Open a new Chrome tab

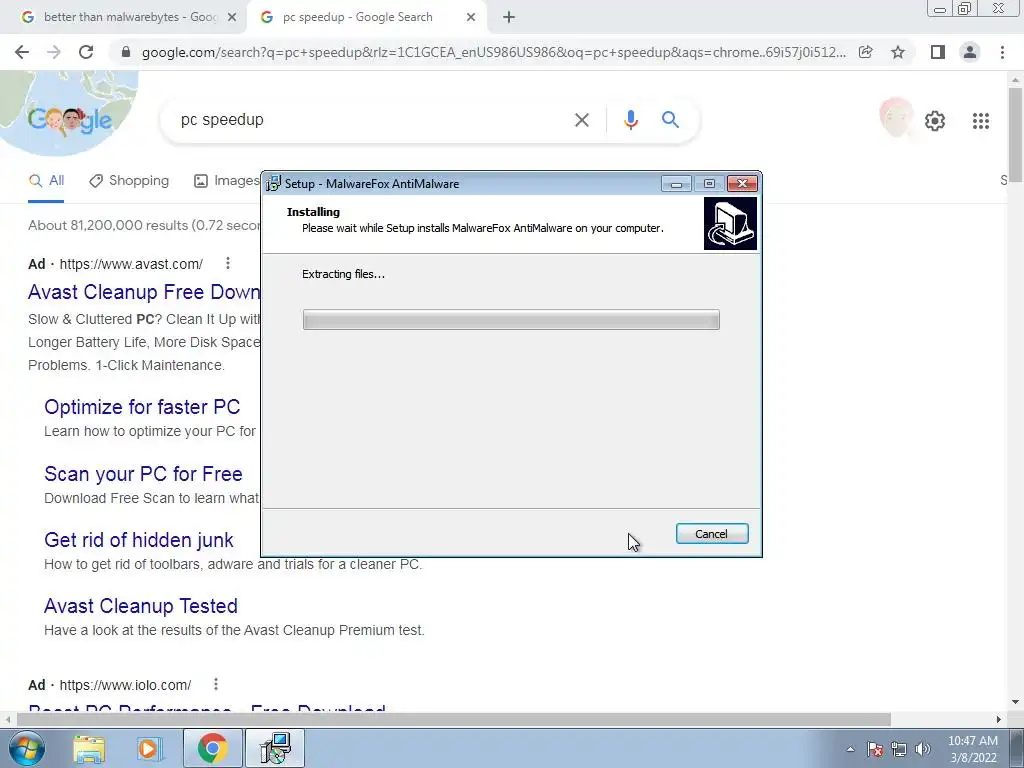(509, 18)
